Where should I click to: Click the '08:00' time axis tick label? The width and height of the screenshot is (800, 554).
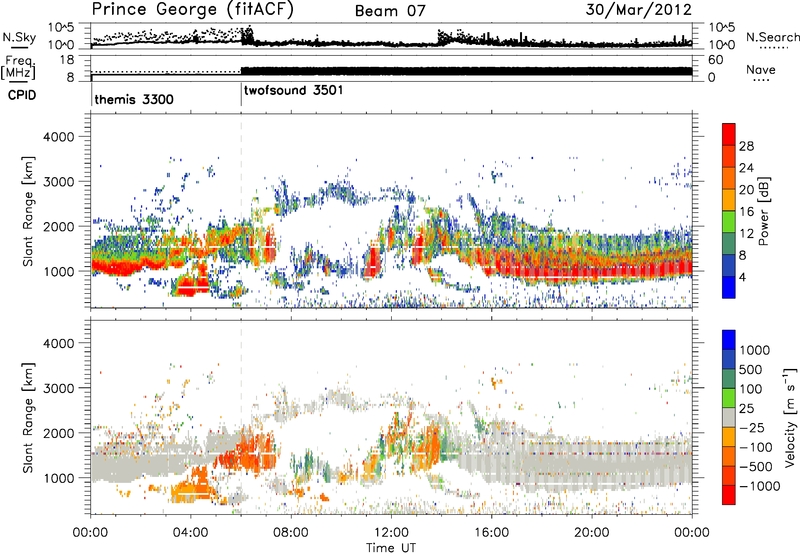click(291, 533)
